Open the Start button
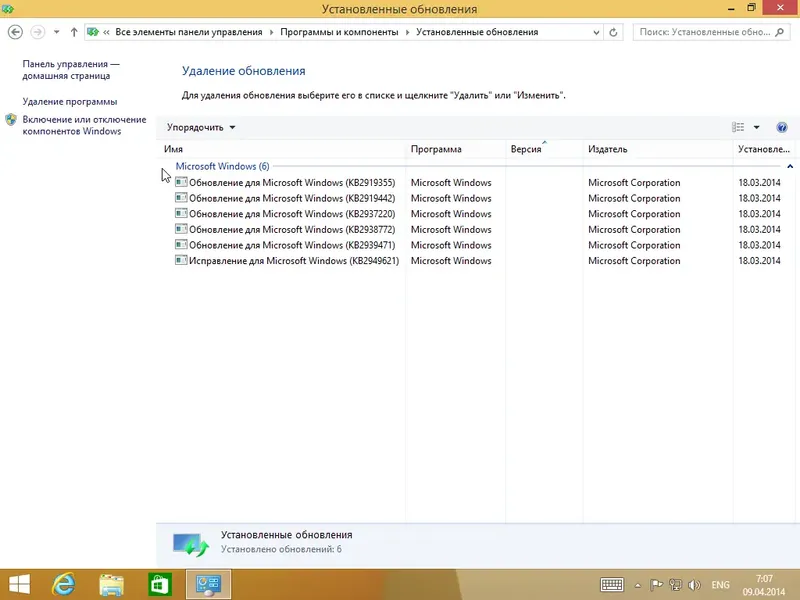 click(19, 585)
